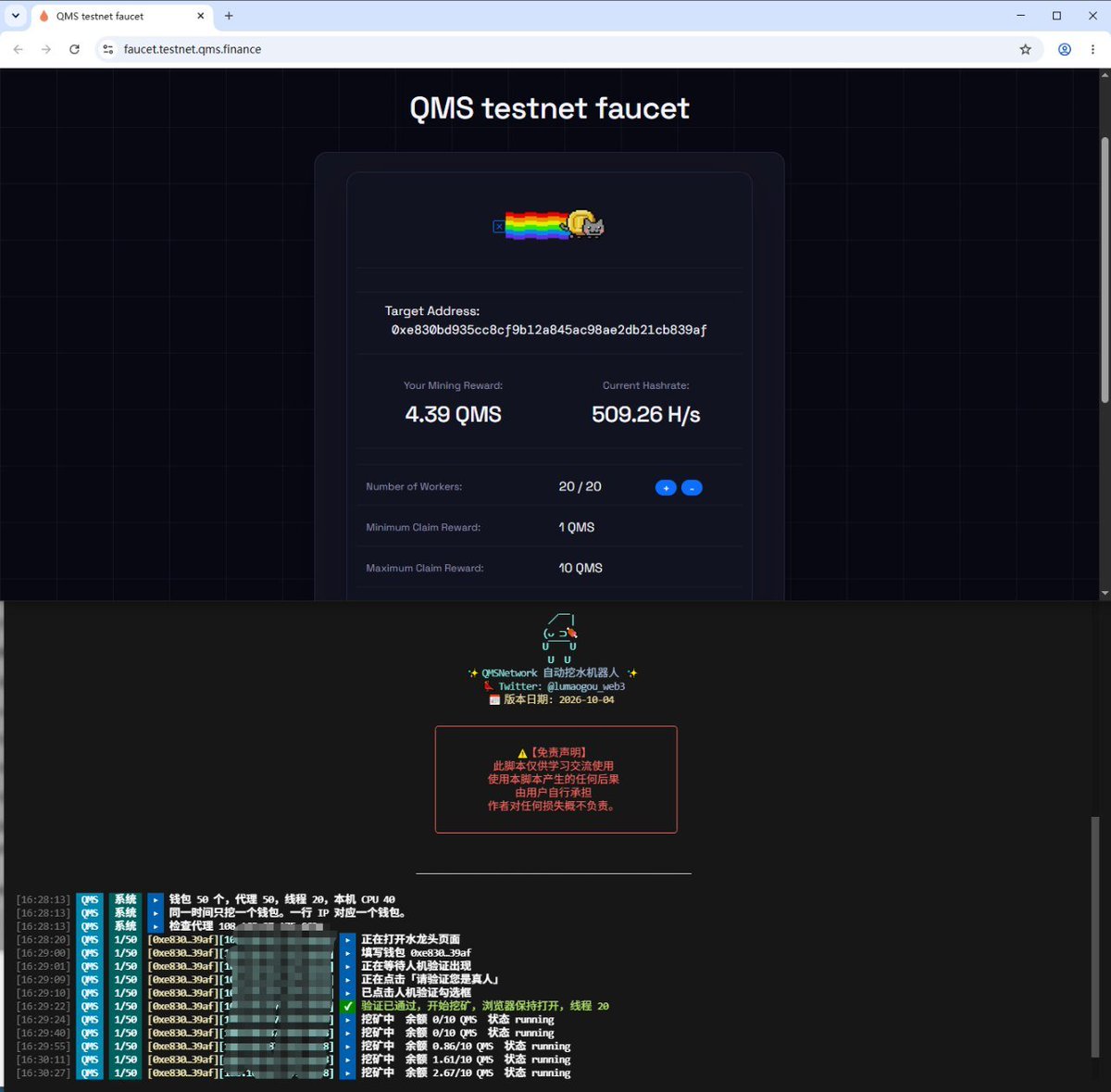
Task: Click the faucet page vertical scrollbar thumb
Action: click(1105, 270)
